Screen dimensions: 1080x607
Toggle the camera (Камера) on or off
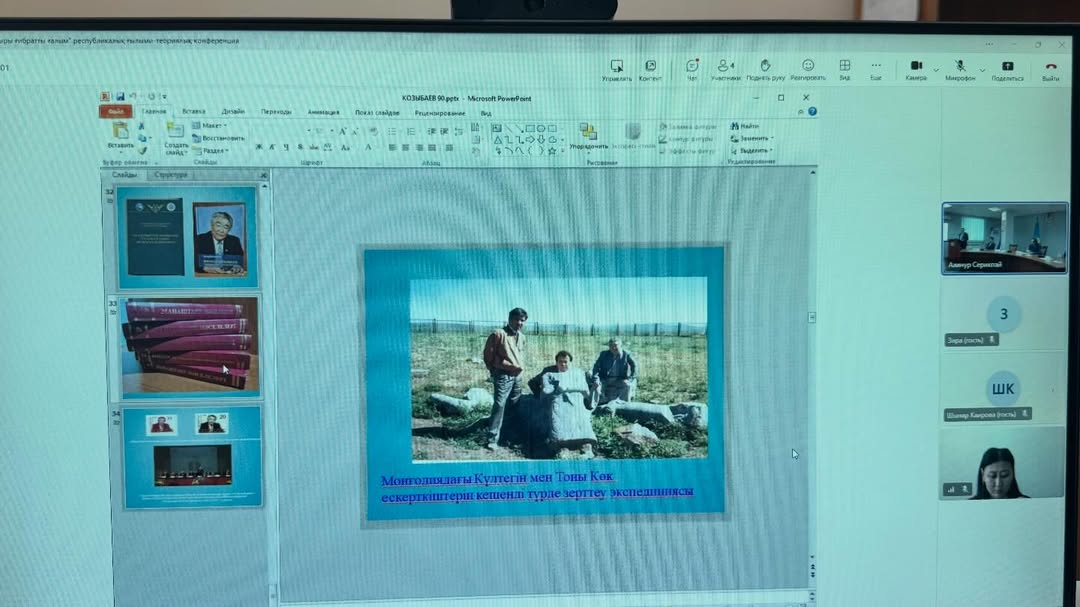tap(915, 66)
